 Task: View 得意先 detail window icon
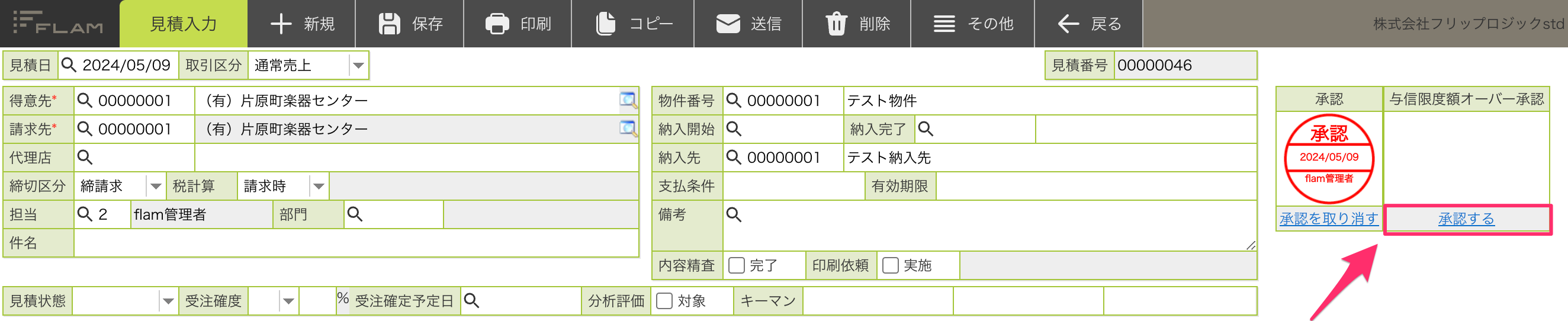click(628, 101)
